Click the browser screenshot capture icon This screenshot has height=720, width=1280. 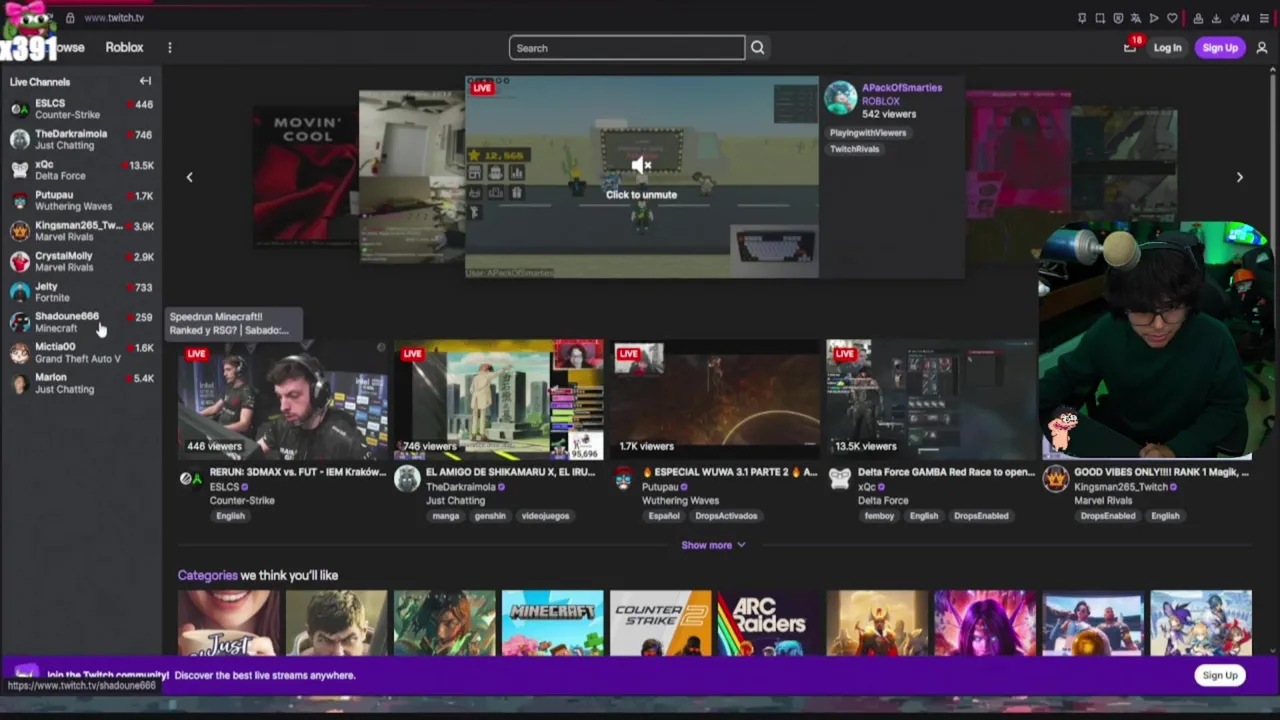point(1100,18)
